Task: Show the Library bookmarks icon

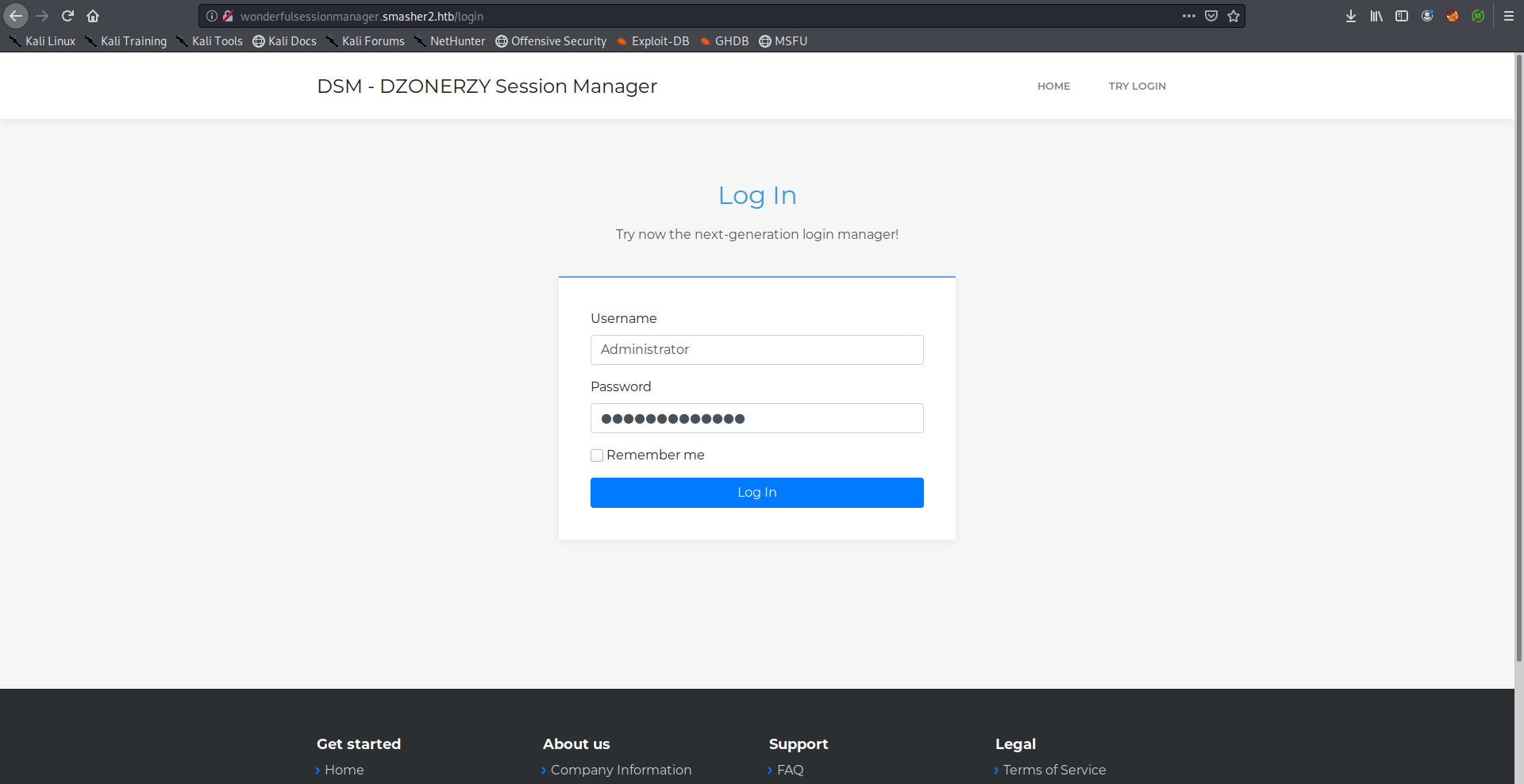Action: pos(1376,16)
